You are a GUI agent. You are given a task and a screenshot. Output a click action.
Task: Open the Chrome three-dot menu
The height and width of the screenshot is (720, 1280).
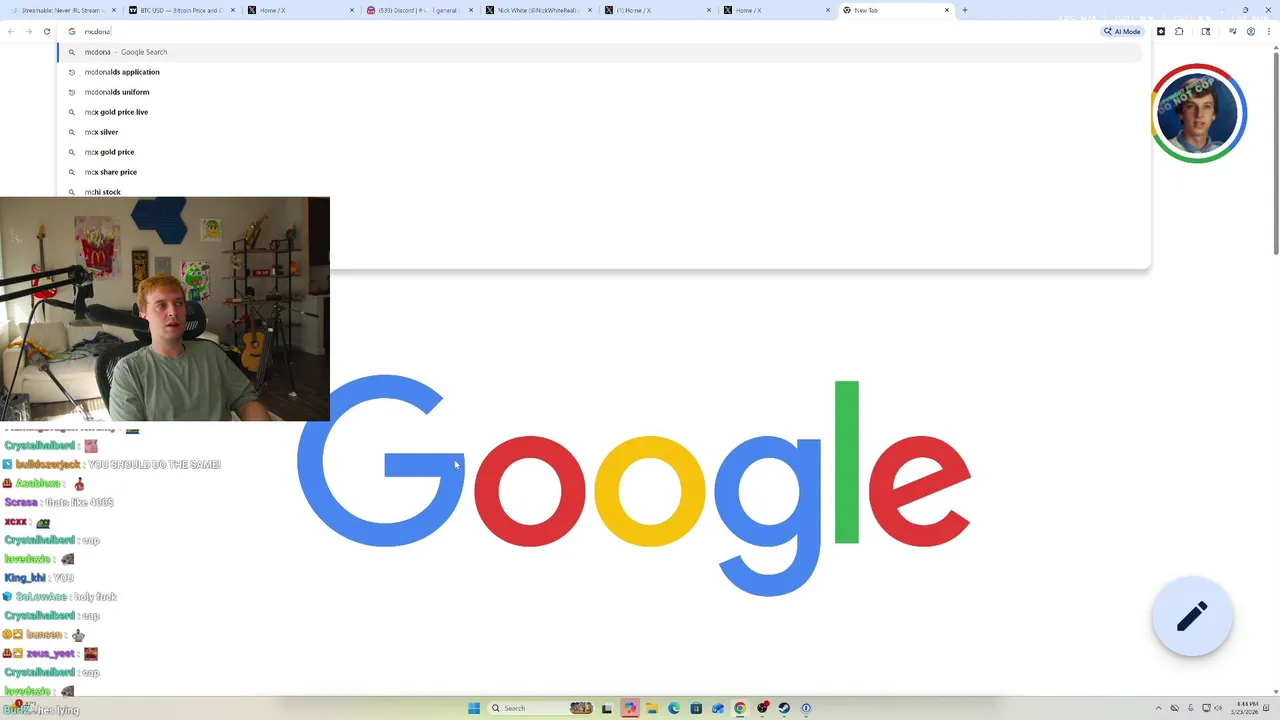[1269, 31]
